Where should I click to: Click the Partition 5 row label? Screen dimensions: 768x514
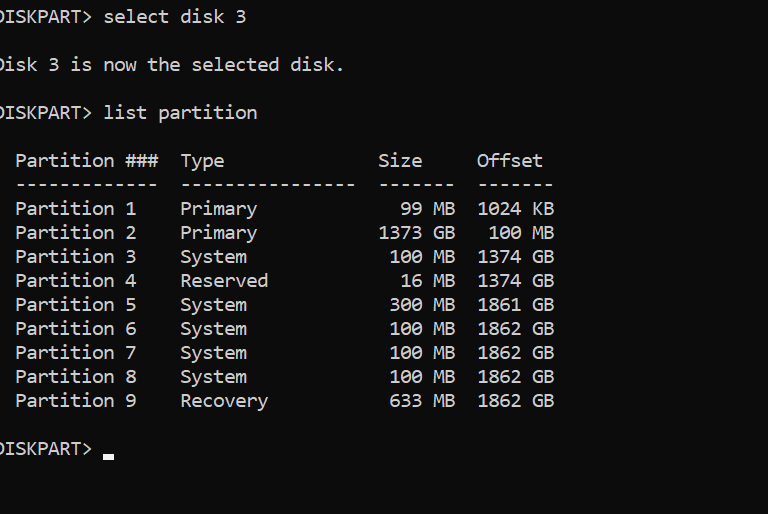pyautogui.click(x=76, y=304)
